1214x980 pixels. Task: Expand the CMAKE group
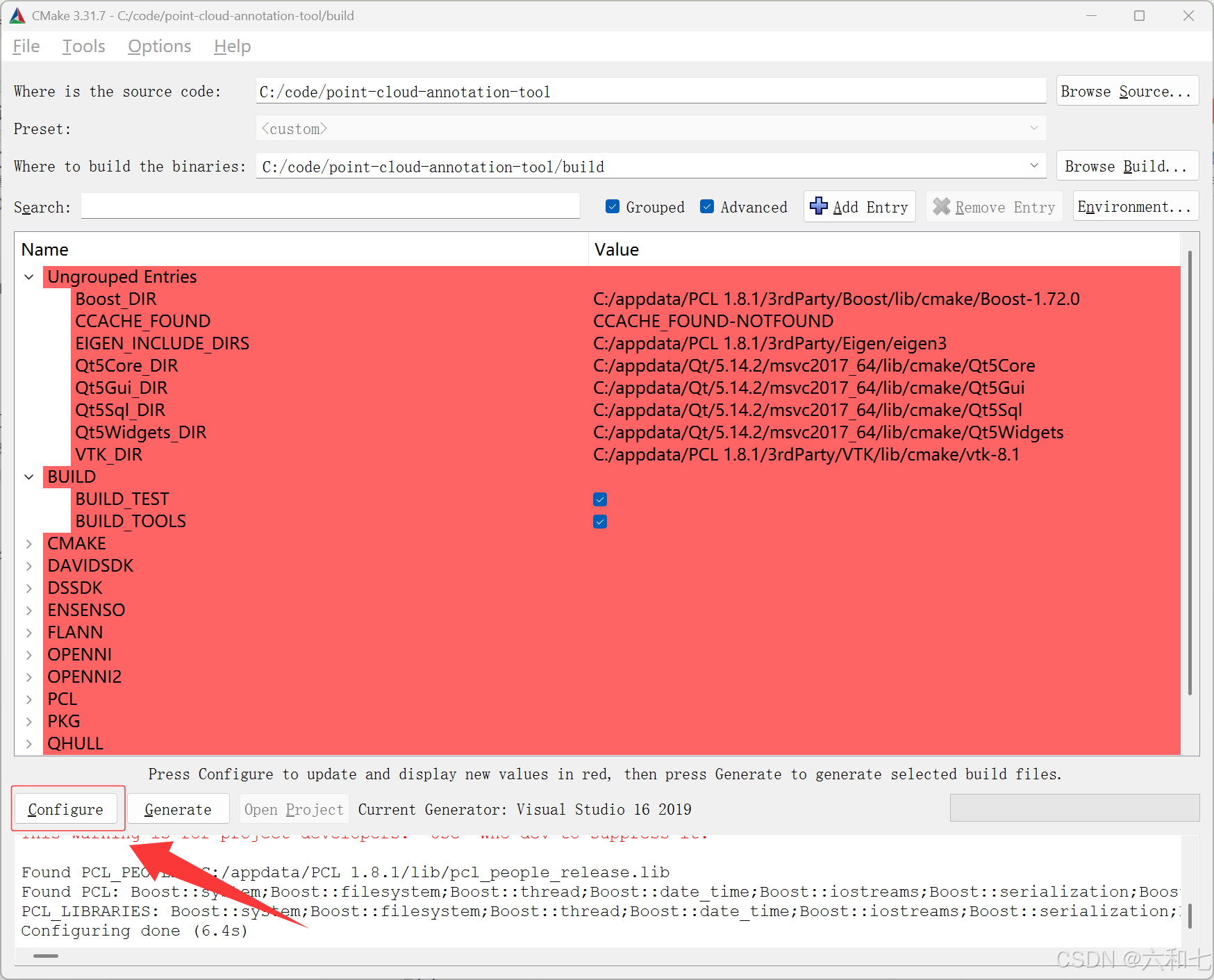coord(29,544)
